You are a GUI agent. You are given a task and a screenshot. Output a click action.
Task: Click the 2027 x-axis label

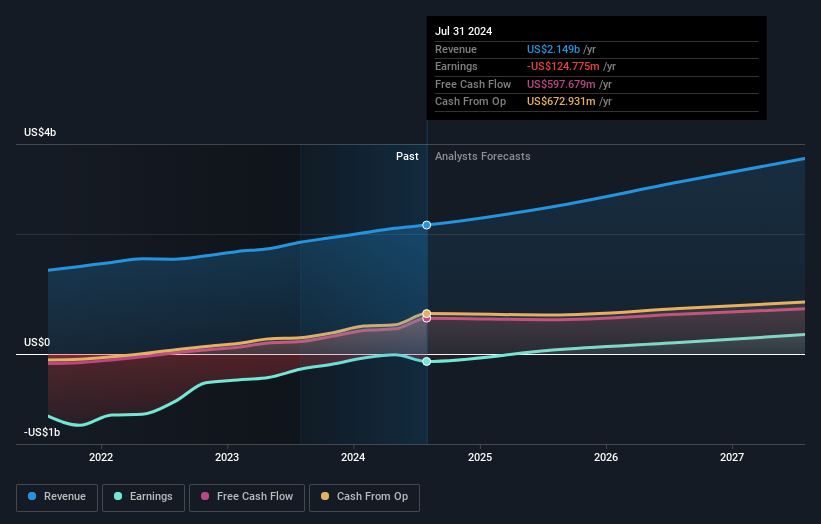(732, 457)
